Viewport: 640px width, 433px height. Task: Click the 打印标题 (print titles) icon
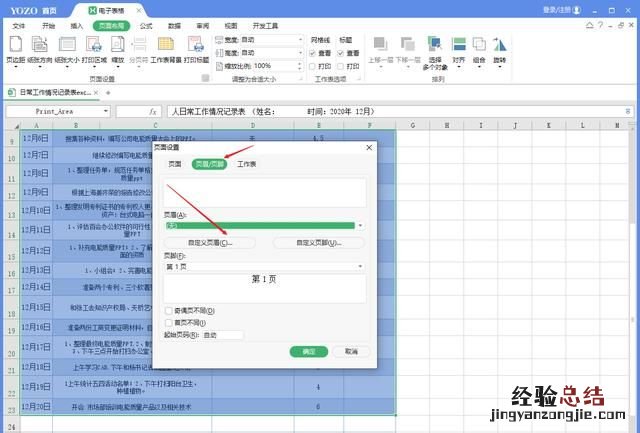click(x=196, y=46)
